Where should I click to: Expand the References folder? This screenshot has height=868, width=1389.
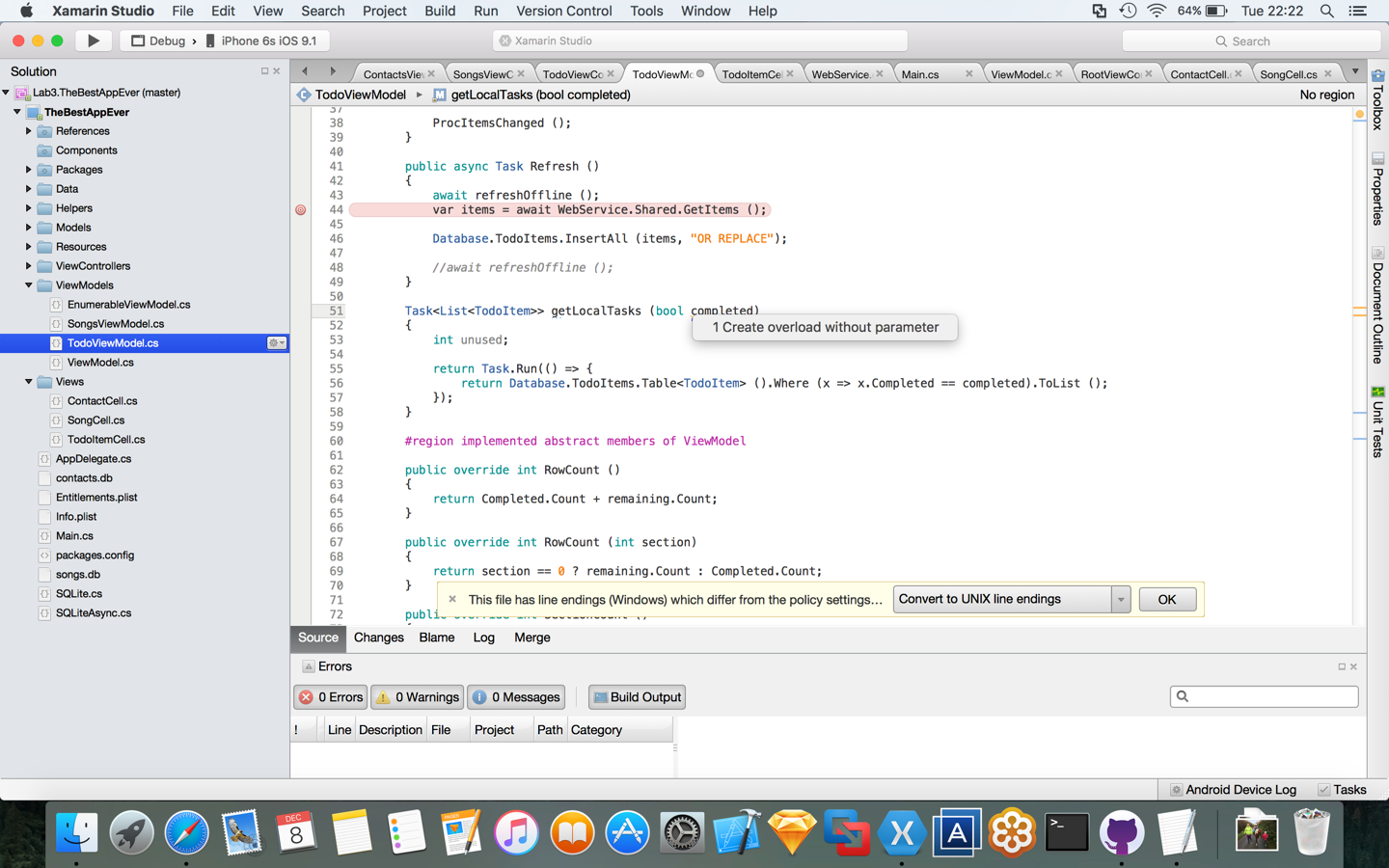point(29,131)
